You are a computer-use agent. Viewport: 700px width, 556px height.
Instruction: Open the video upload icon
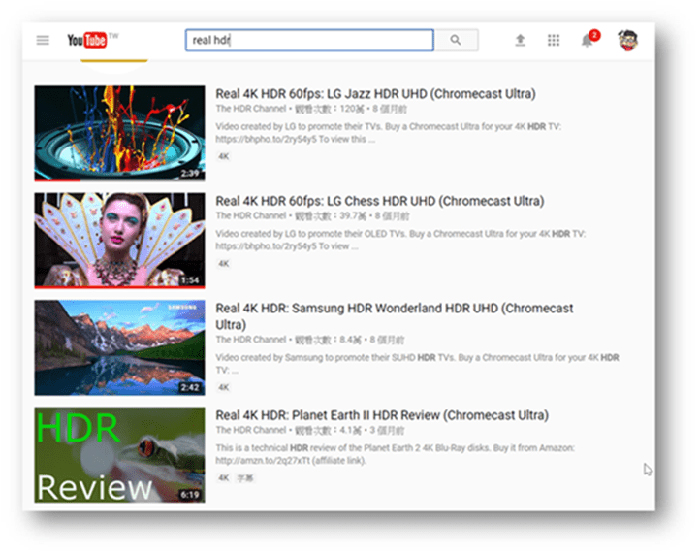point(520,41)
